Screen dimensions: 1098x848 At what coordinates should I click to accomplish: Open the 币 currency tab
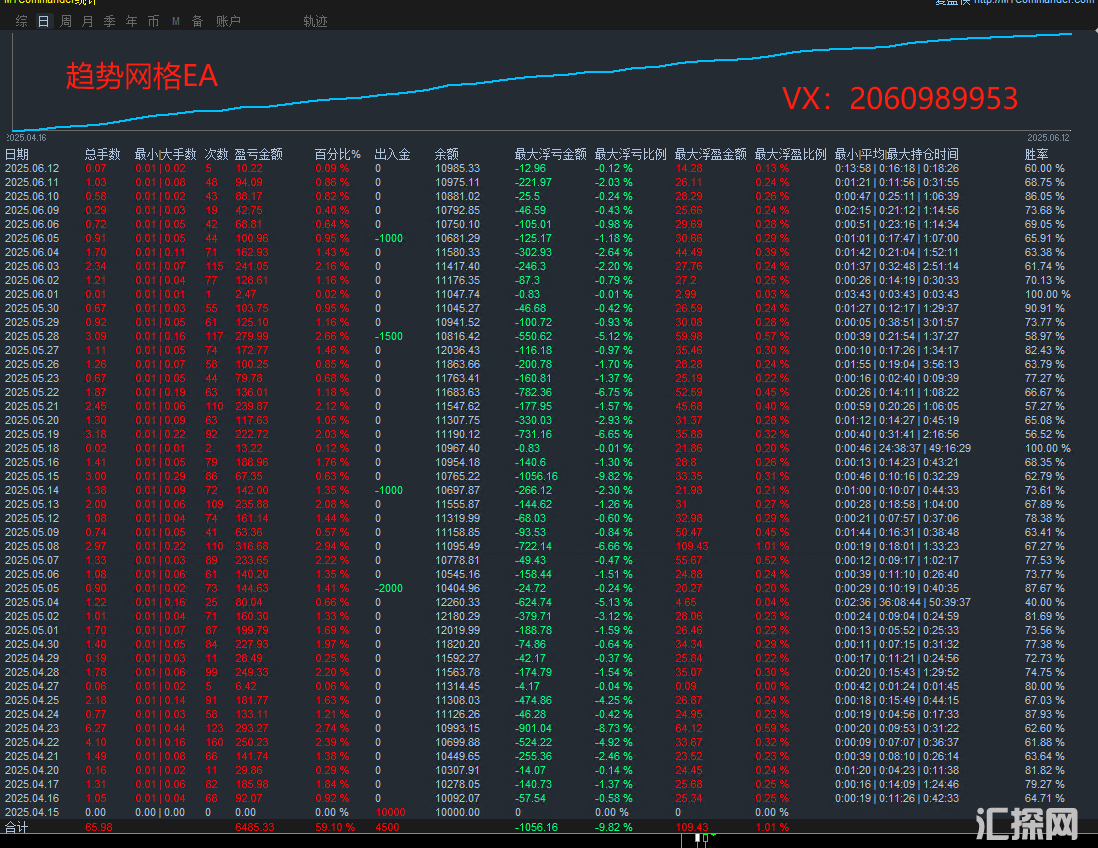(153, 21)
